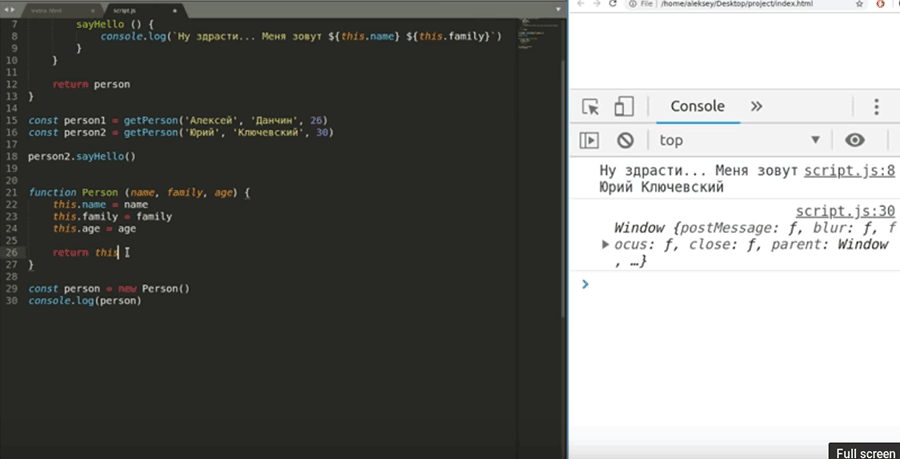Click the string 'Алексей' on line 15

click(211, 120)
